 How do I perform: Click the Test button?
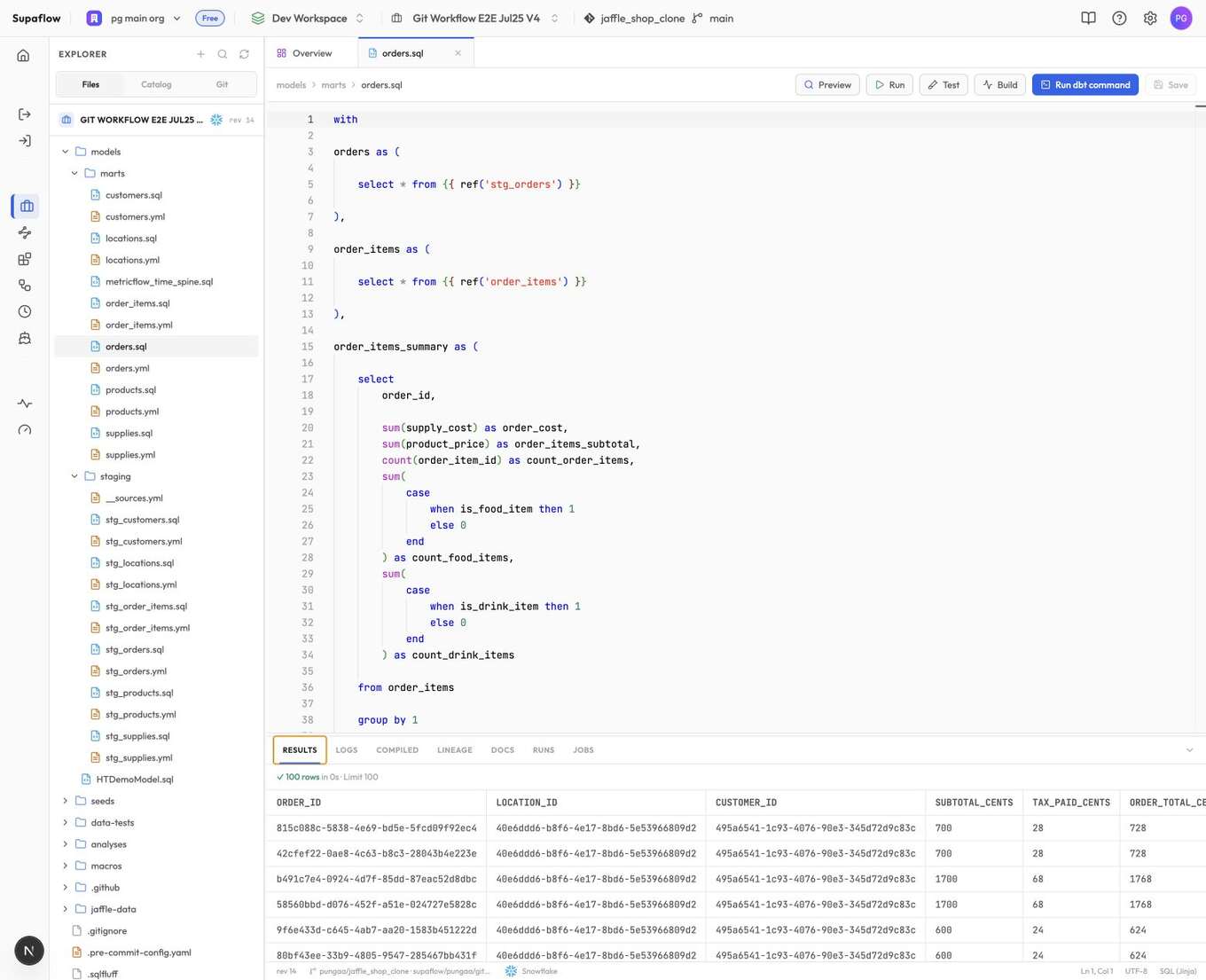pyautogui.click(x=944, y=85)
